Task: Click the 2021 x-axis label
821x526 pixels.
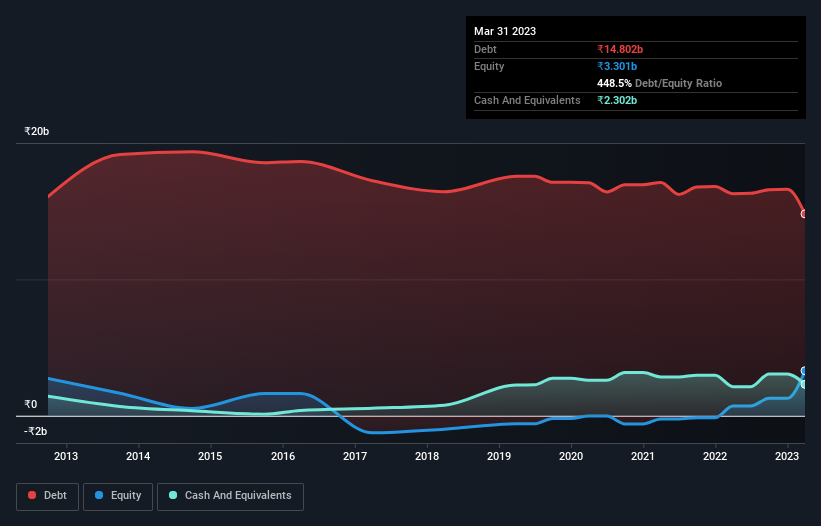Action: pos(643,456)
